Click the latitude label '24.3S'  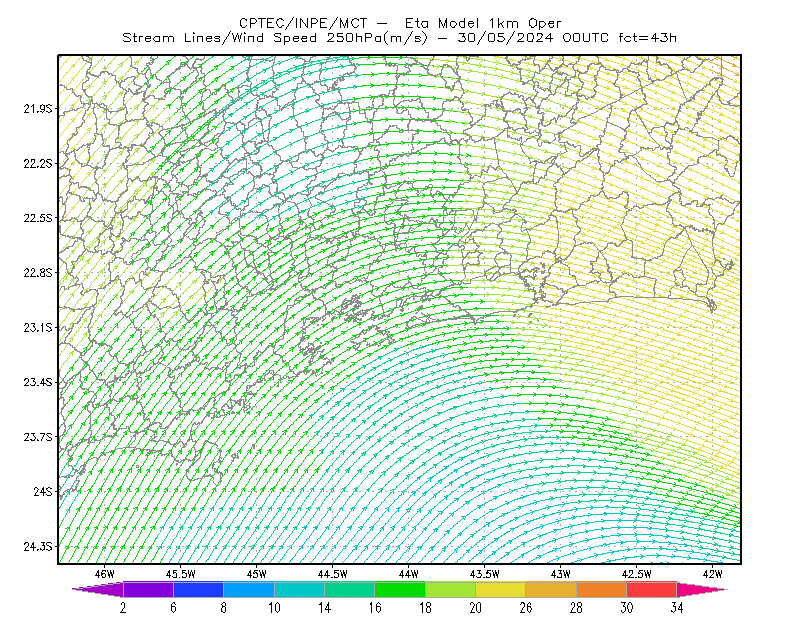coord(38,547)
